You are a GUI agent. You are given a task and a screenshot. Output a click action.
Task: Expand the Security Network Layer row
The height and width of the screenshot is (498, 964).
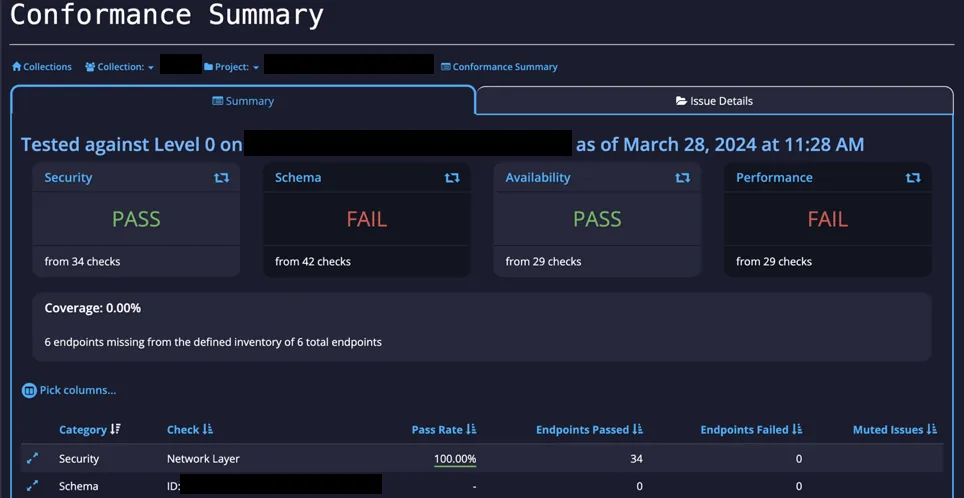pyautogui.click(x=32, y=458)
